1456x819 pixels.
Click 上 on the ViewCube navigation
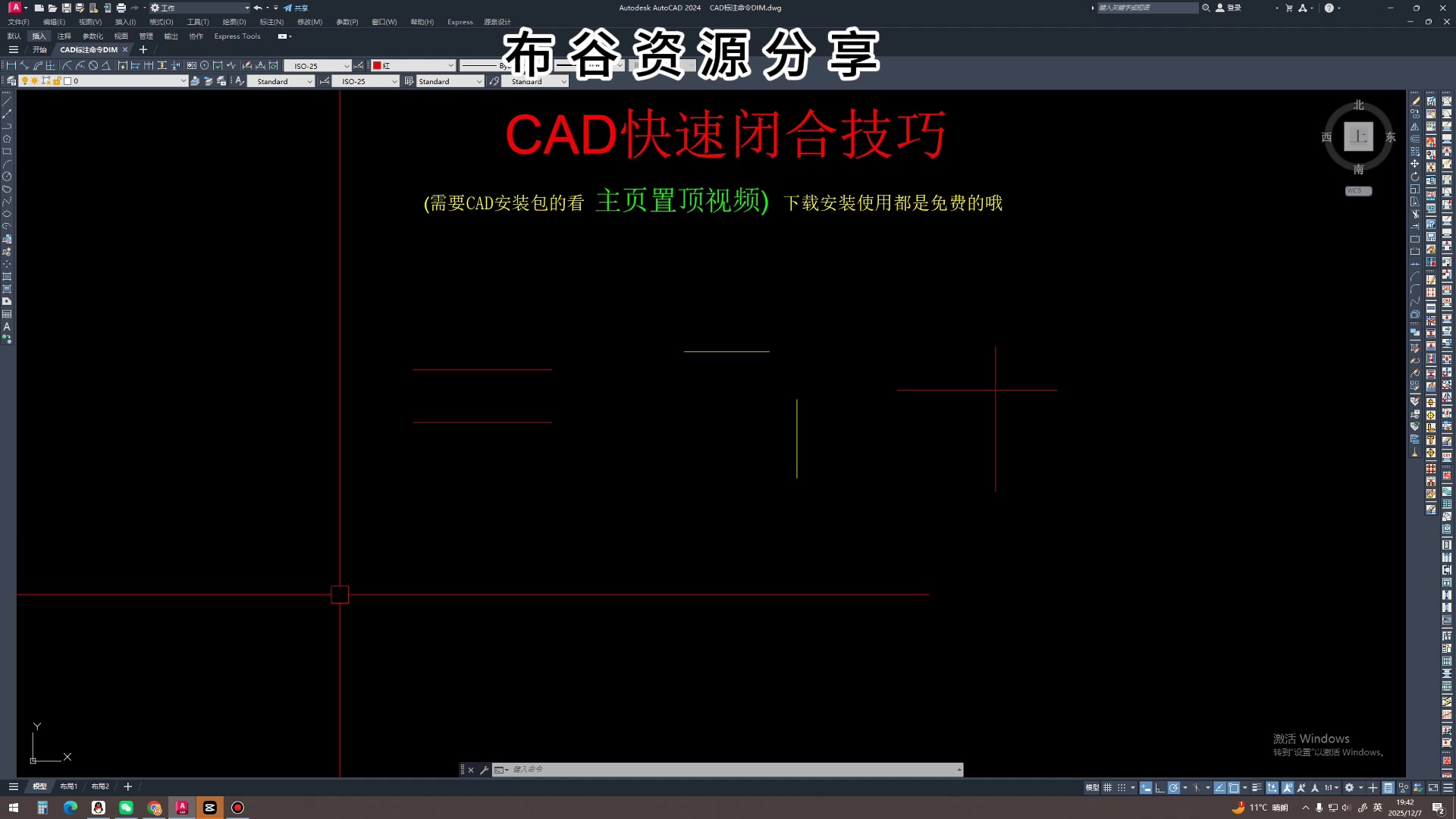(1358, 136)
